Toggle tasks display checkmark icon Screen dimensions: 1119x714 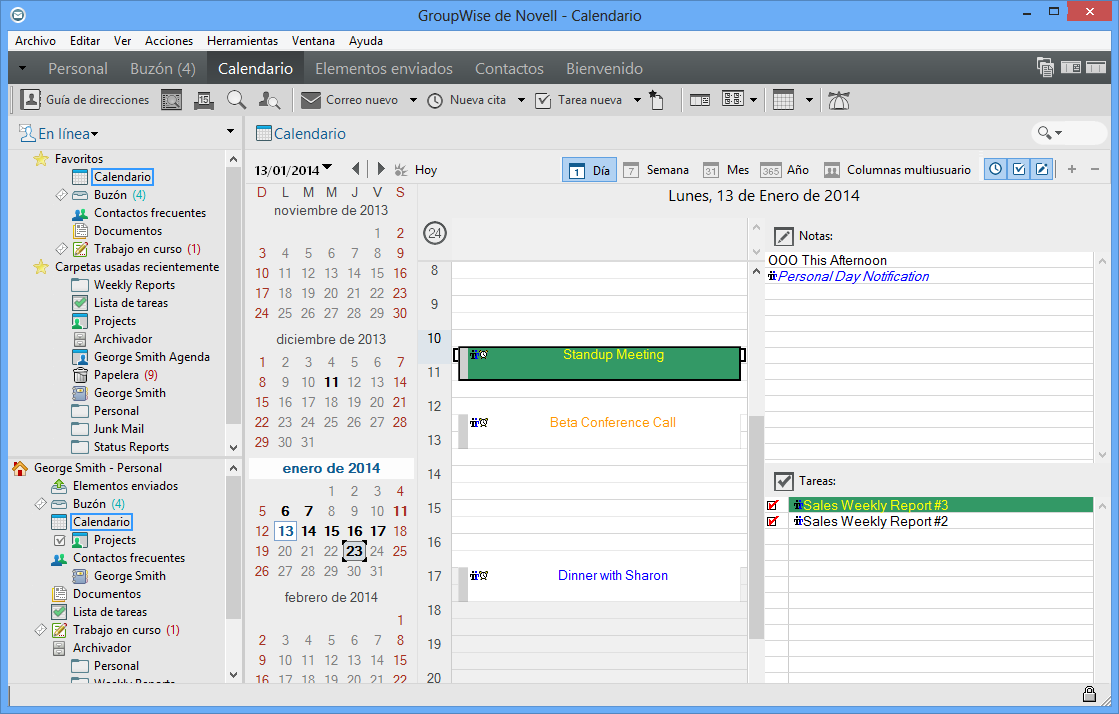point(1019,169)
